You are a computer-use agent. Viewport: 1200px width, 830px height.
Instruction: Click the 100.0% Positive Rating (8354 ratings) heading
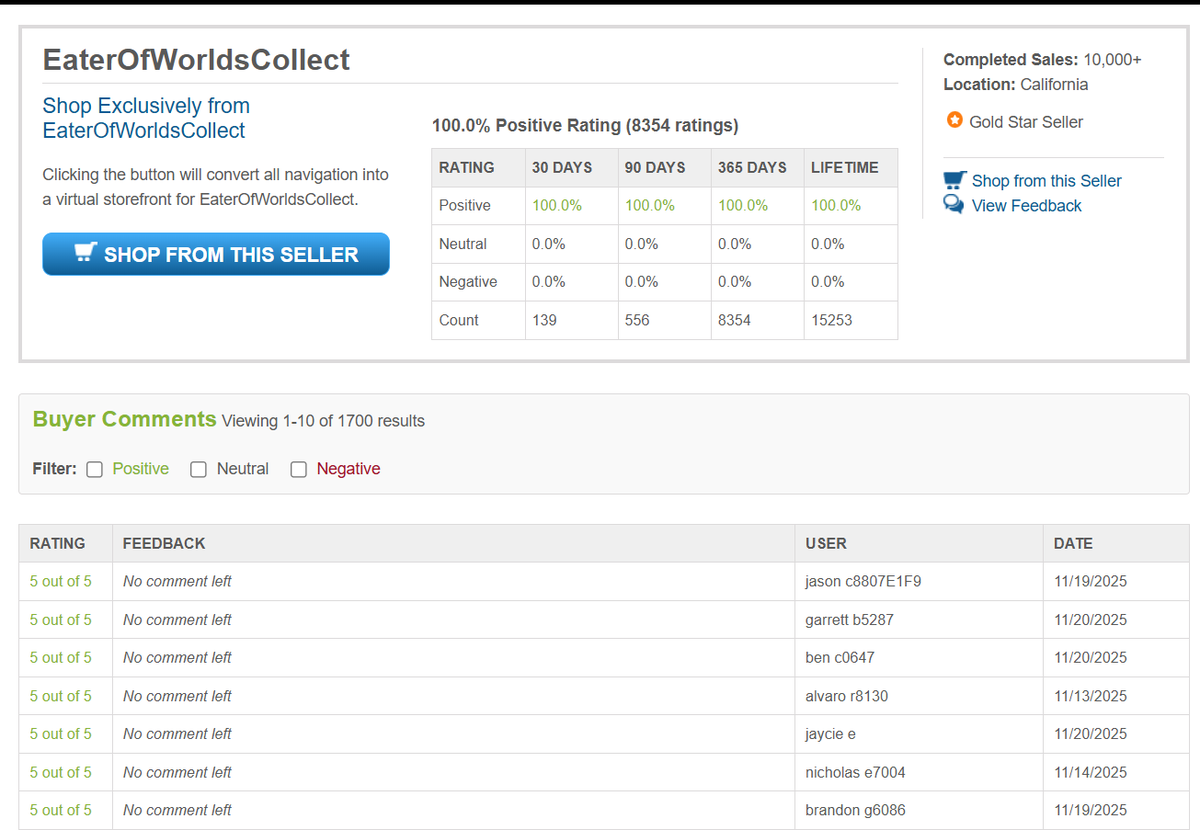click(585, 126)
